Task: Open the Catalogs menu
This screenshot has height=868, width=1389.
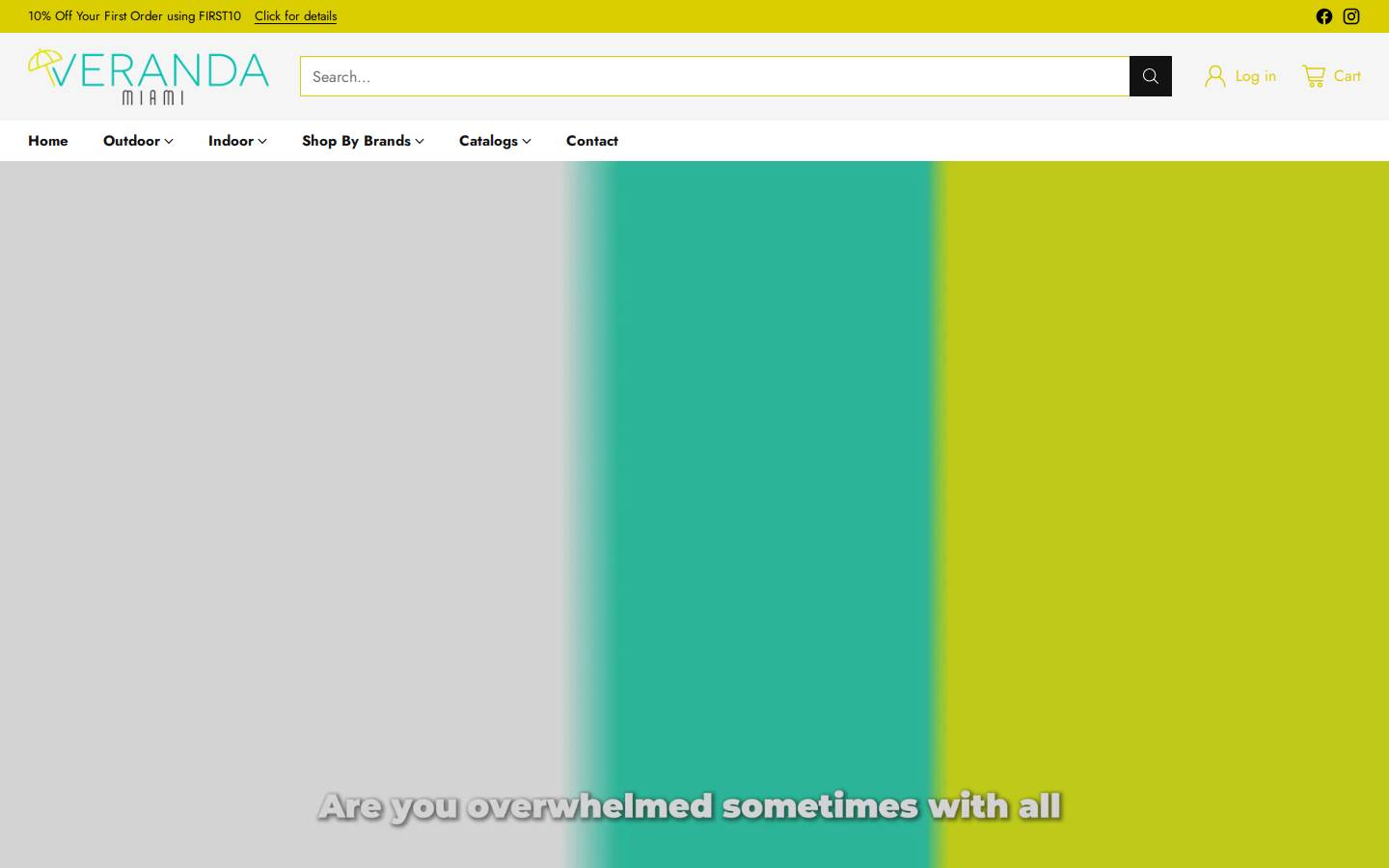Action: pos(488,141)
